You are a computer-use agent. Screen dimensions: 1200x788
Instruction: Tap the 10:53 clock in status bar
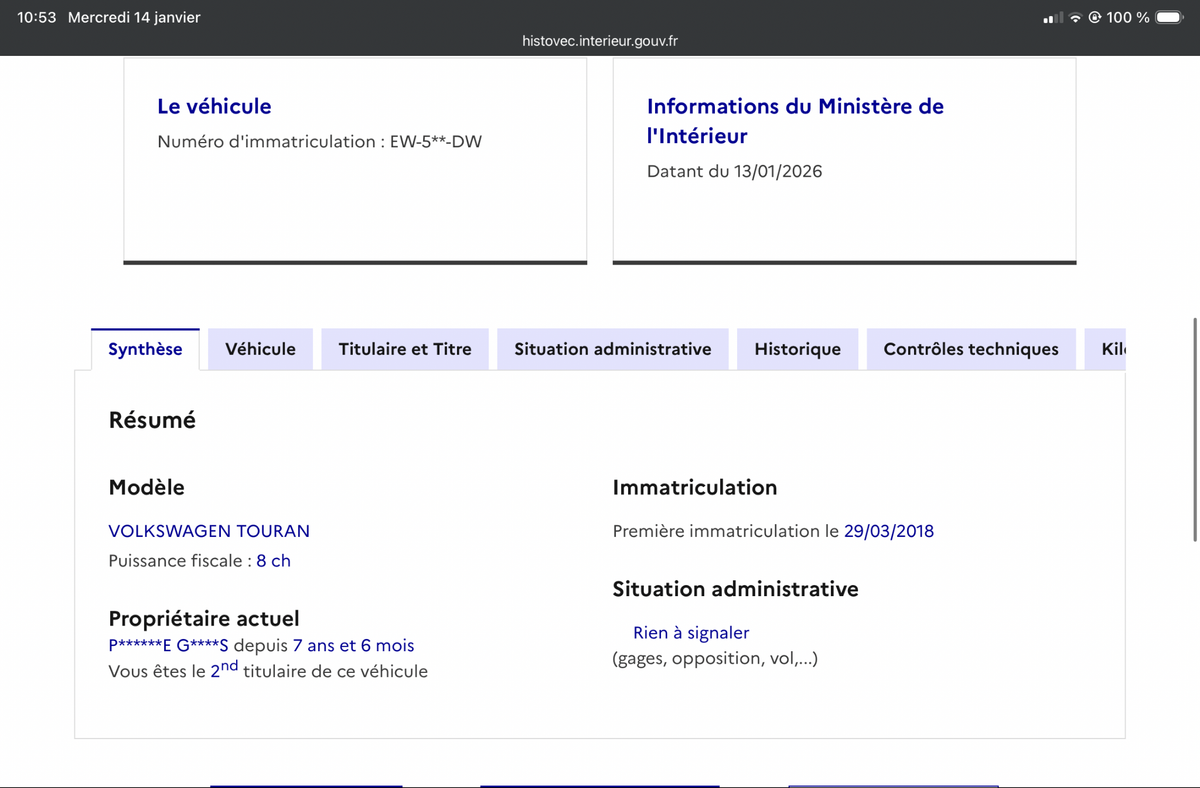(37, 18)
